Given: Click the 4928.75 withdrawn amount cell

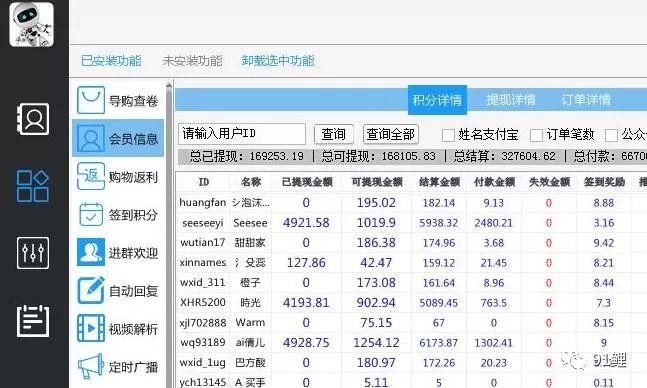Looking at the screenshot, I should click(x=306, y=343).
